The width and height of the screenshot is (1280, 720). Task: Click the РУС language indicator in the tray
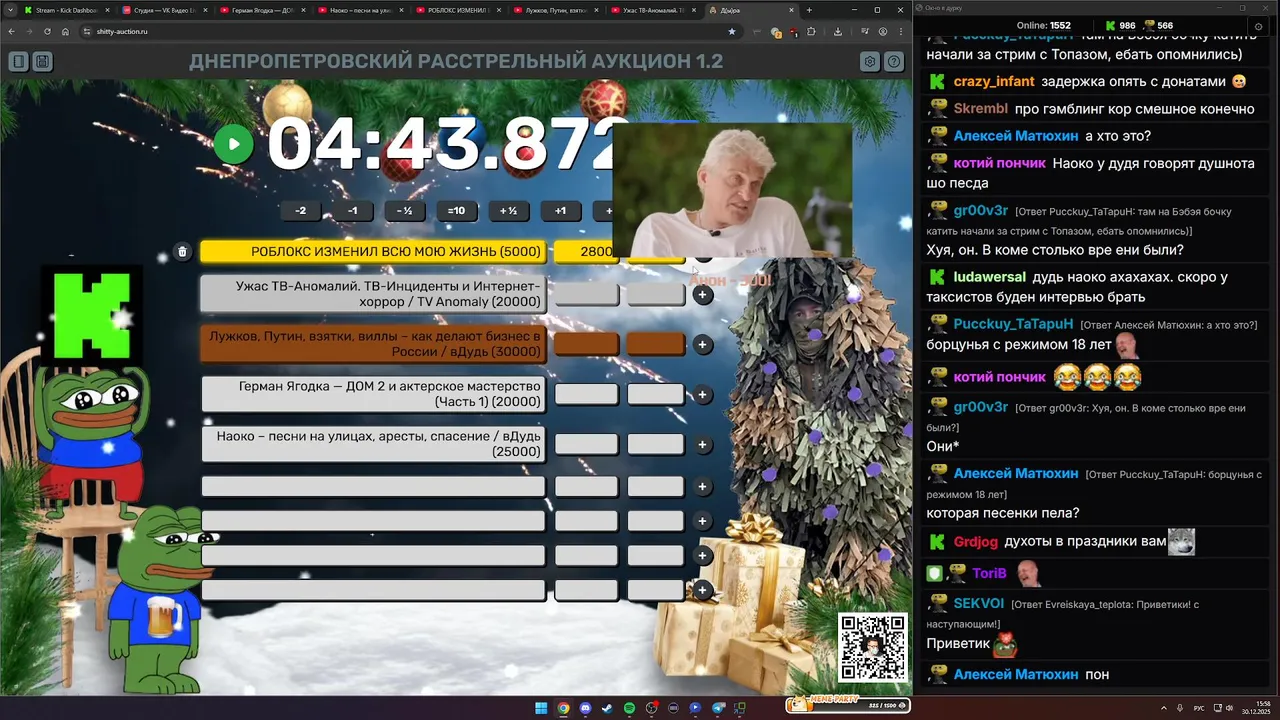(x=1199, y=708)
